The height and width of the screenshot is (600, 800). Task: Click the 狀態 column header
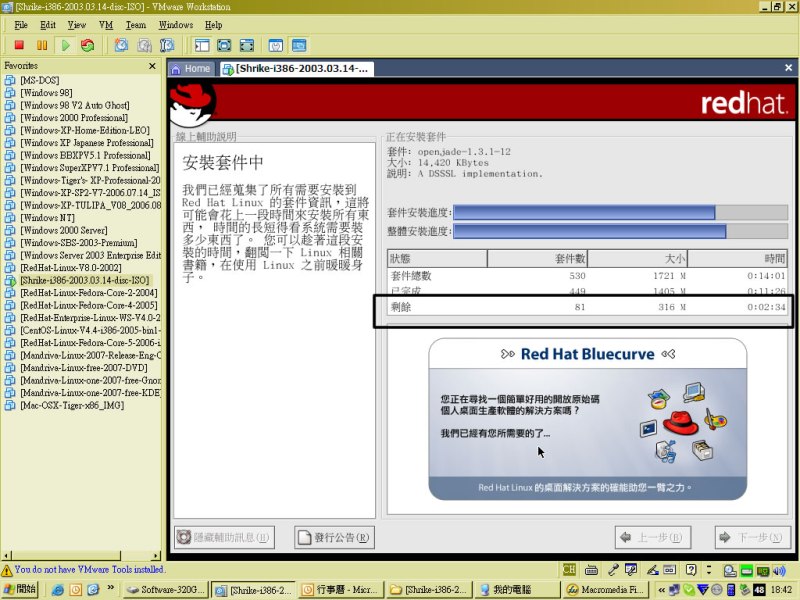point(437,259)
